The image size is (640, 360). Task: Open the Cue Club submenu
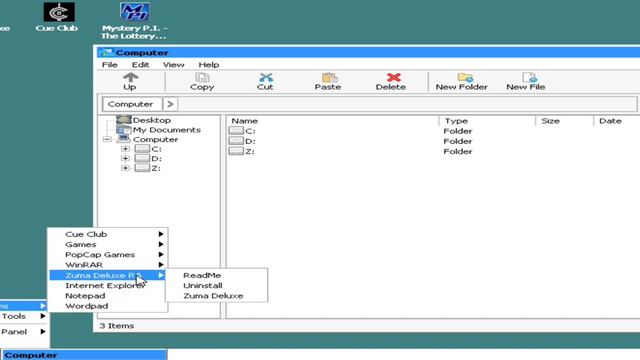[108, 234]
